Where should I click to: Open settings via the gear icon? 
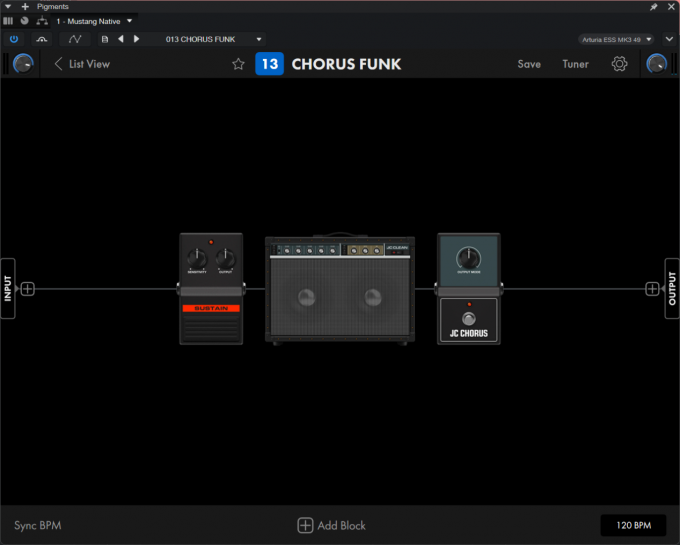click(619, 64)
